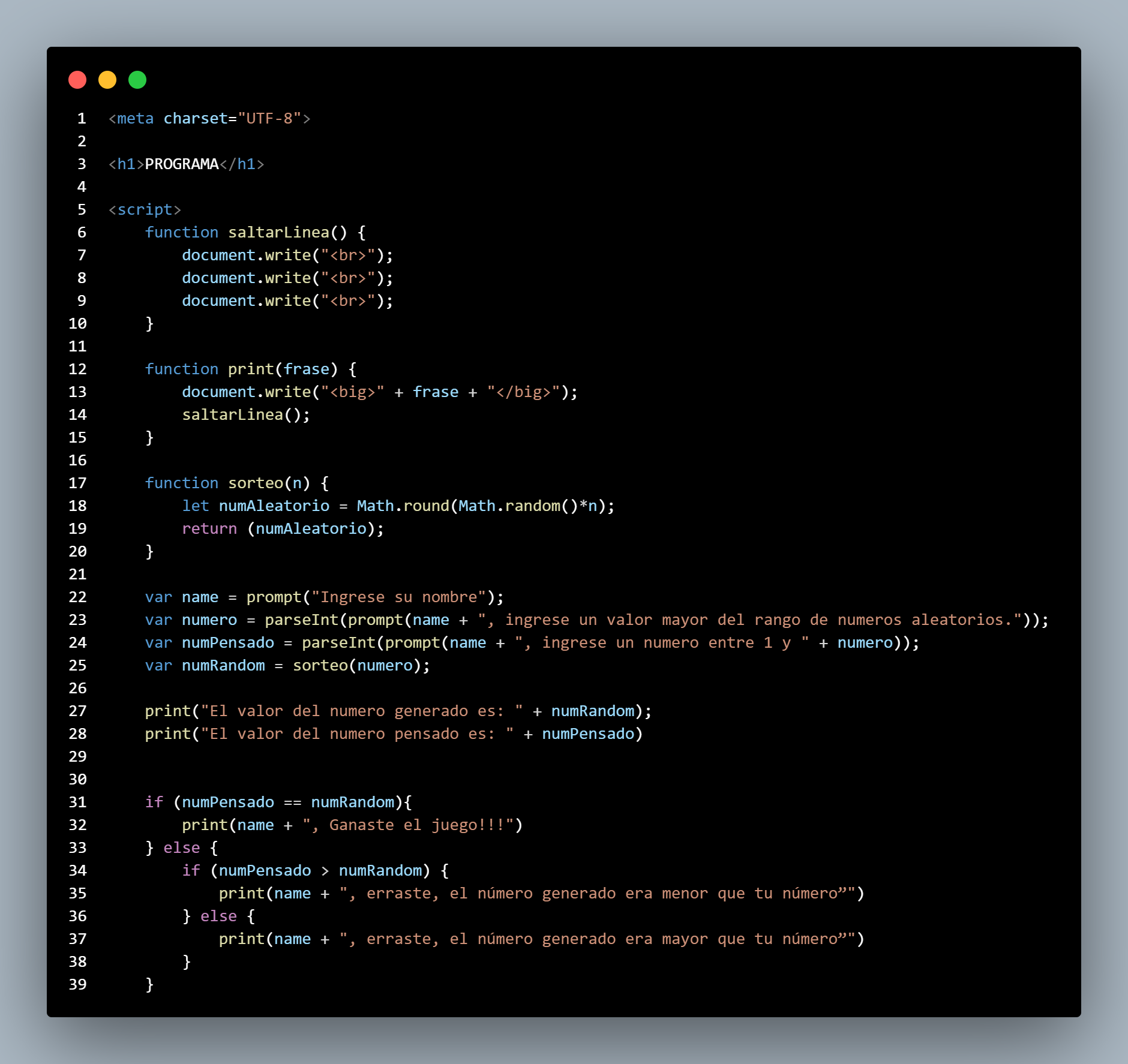This screenshot has height=1064, width=1128.
Task: Click 'if (numPensado == numRandom)' condition
Action: [x=274, y=802]
